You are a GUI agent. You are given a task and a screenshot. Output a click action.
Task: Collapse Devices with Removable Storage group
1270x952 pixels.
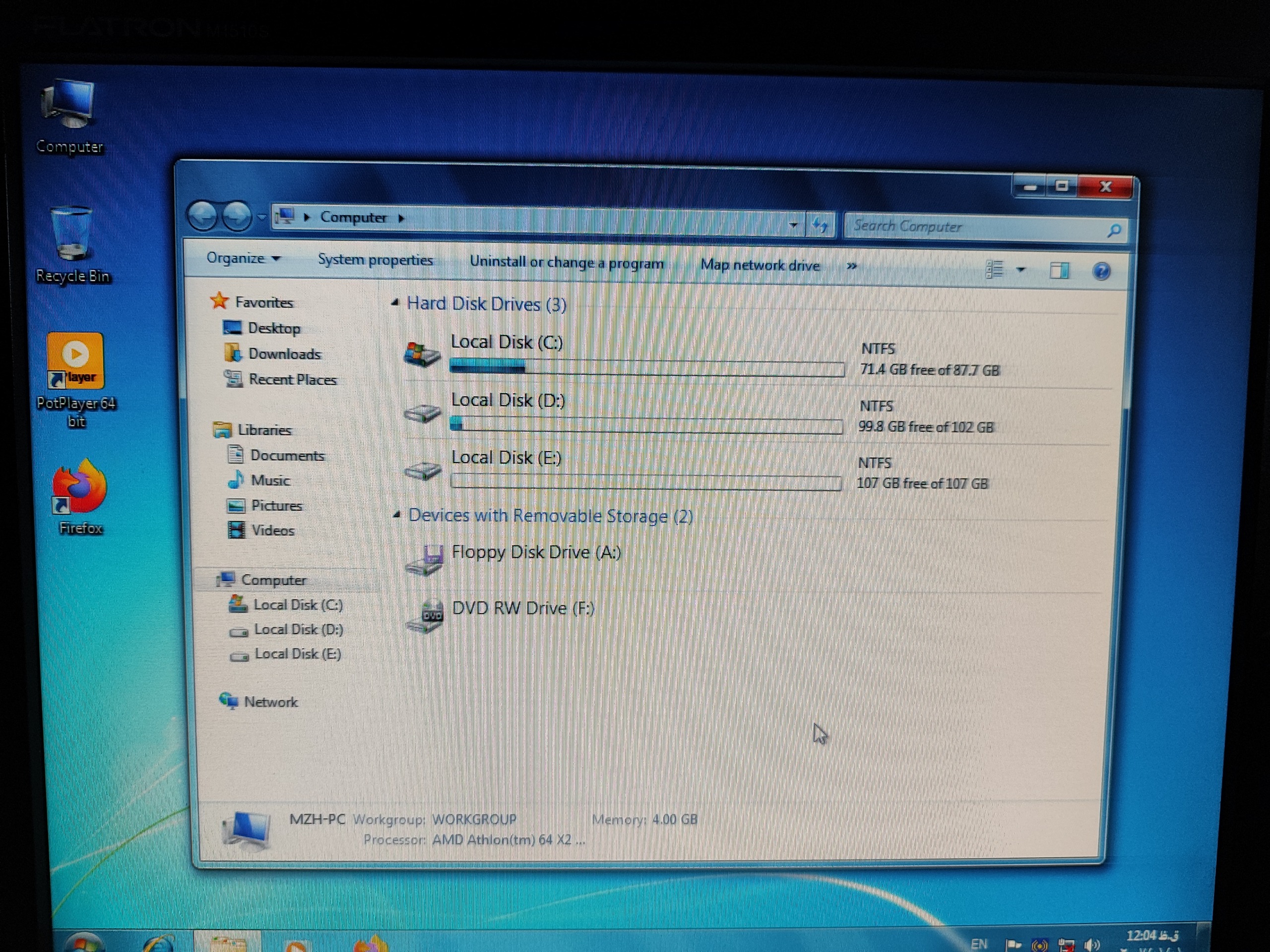click(x=396, y=515)
